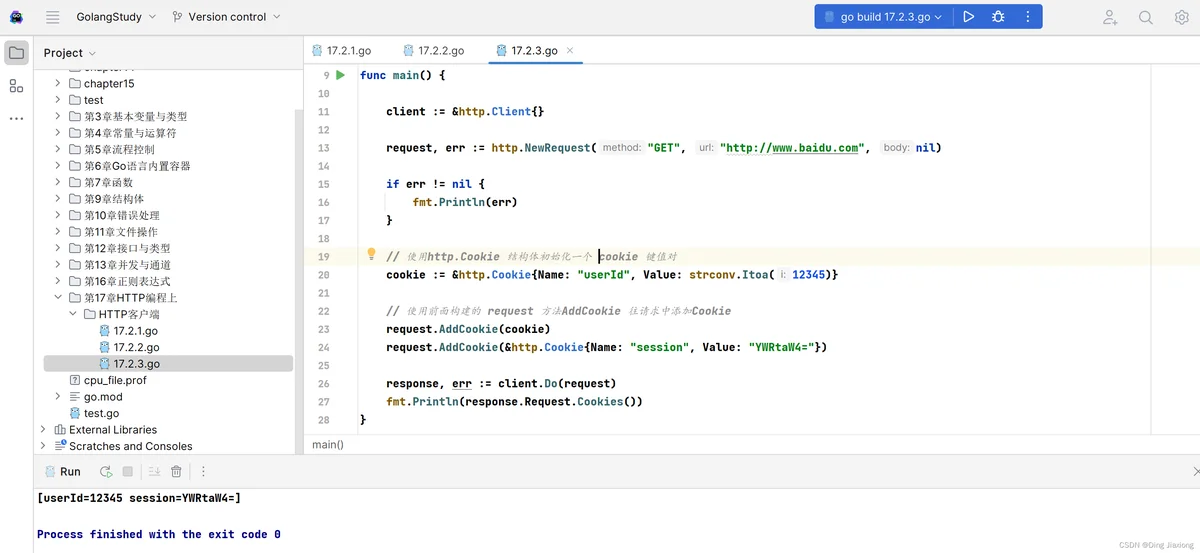Expand the chapter15 folder
1200x553 pixels.
point(58,84)
